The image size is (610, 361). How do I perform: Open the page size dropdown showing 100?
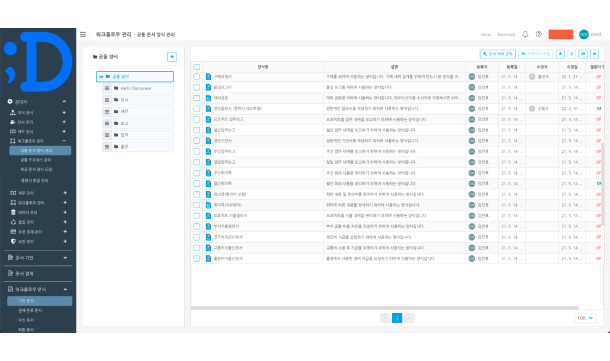pos(585,318)
